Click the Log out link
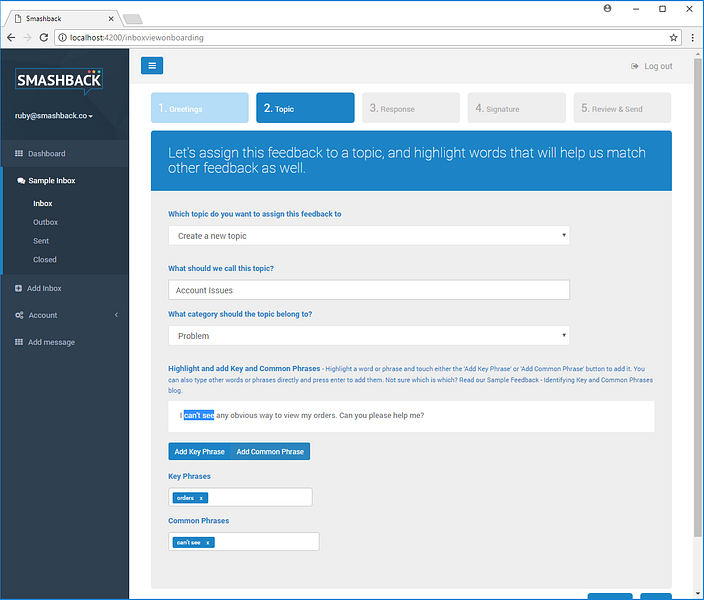 pyautogui.click(x=651, y=66)
